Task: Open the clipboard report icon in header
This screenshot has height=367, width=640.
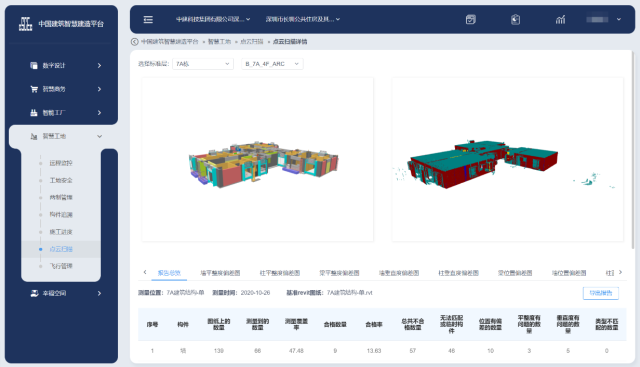Action: [x=516, y=19]
